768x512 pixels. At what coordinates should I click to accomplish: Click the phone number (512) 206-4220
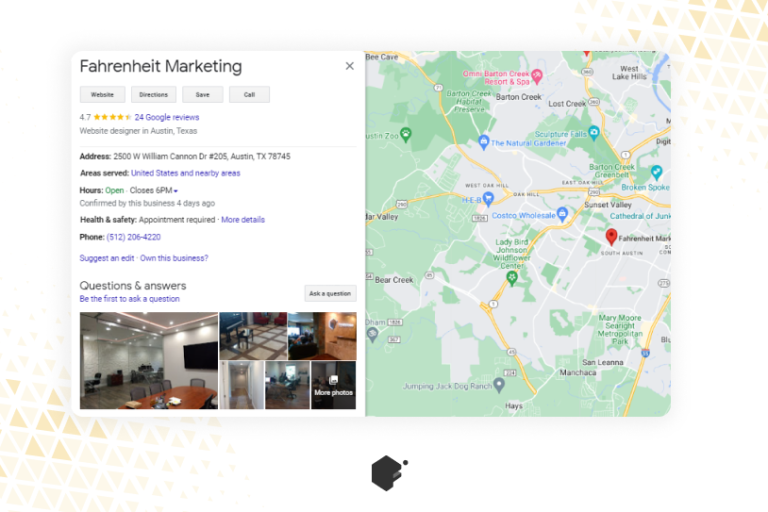[134, 237]
